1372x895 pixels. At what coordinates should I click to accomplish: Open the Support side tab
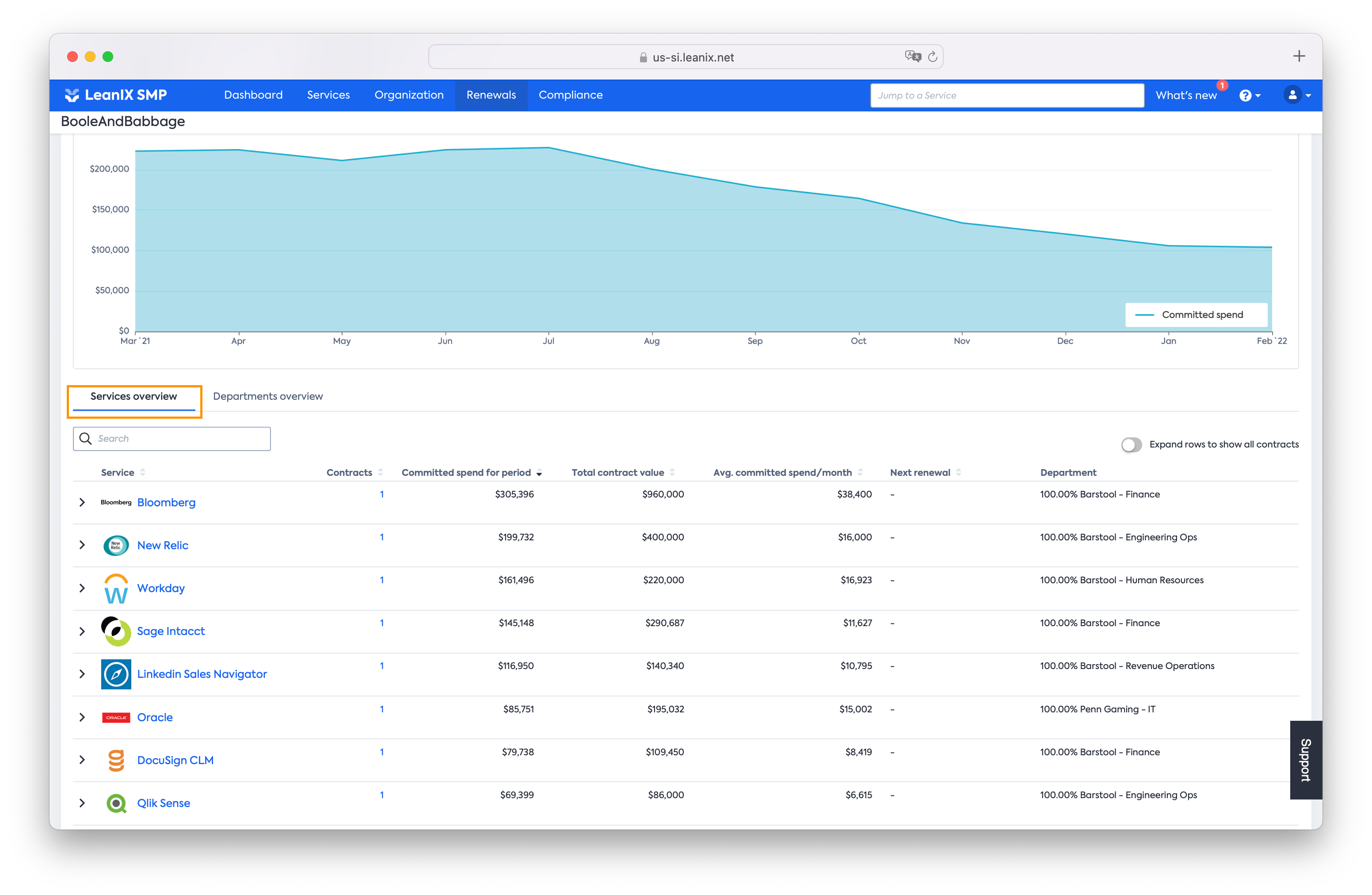(x=1306, y=760)
